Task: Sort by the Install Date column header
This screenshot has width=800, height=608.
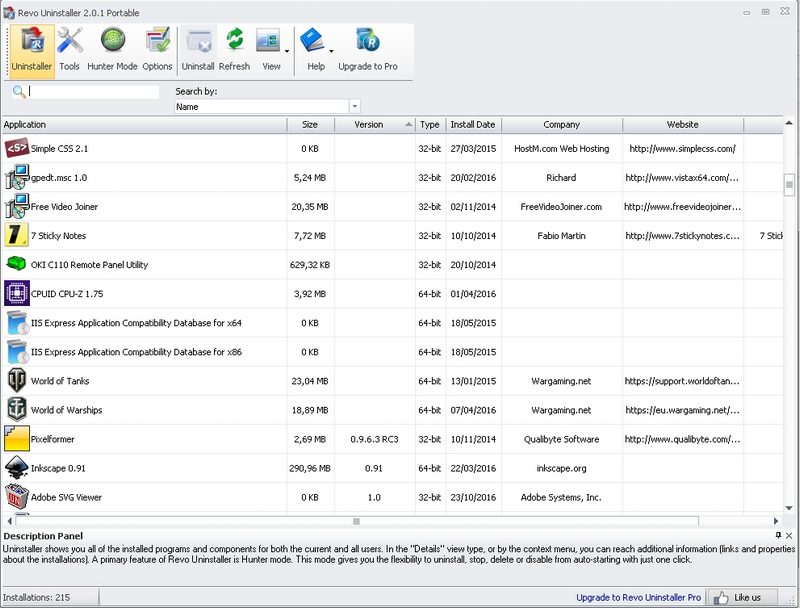Action: click(473, 124)
